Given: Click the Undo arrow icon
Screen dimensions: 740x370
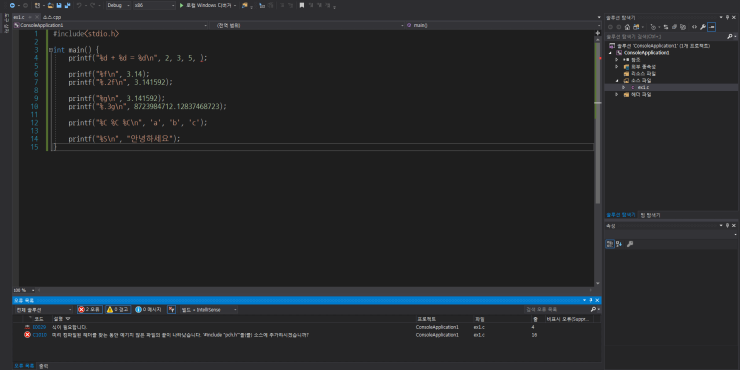Looking at the screenshot, I should pos(79,5).
